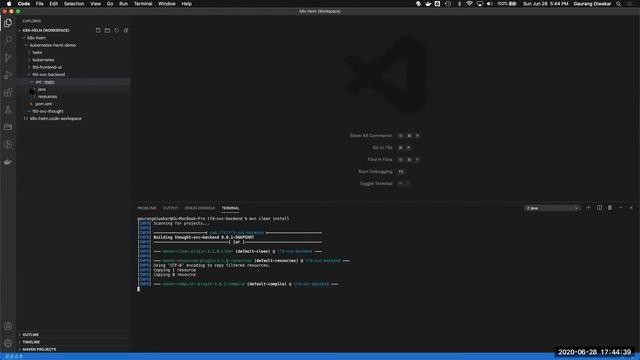Viewport: 640px width, 360px height.
Task: Open the Run menu
Action: pyautogui.click(x=123, y=4)
